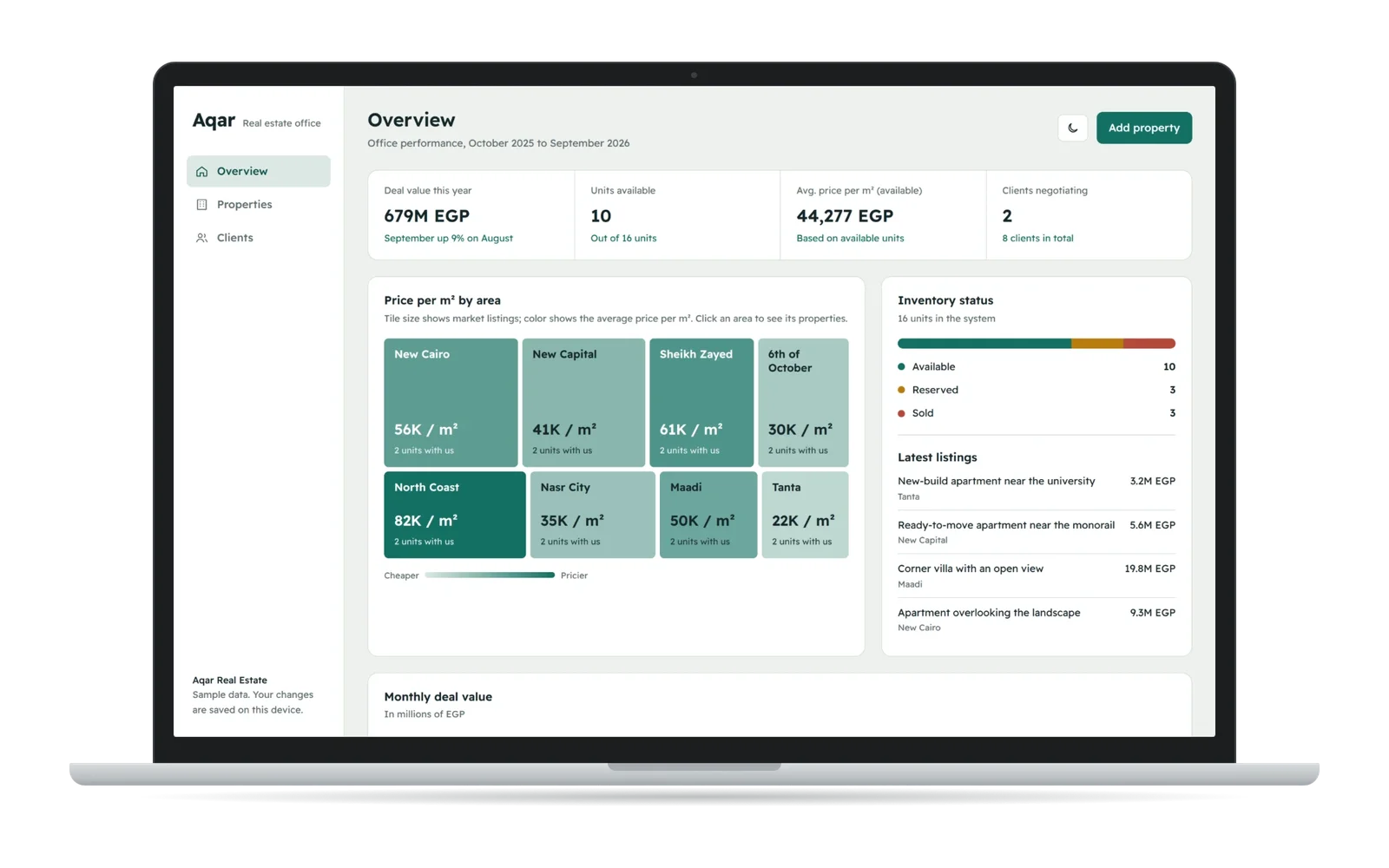Click the orange Reserved segment of the inventory bar
Viewport: 1389px width, 868px height.
1097,344
